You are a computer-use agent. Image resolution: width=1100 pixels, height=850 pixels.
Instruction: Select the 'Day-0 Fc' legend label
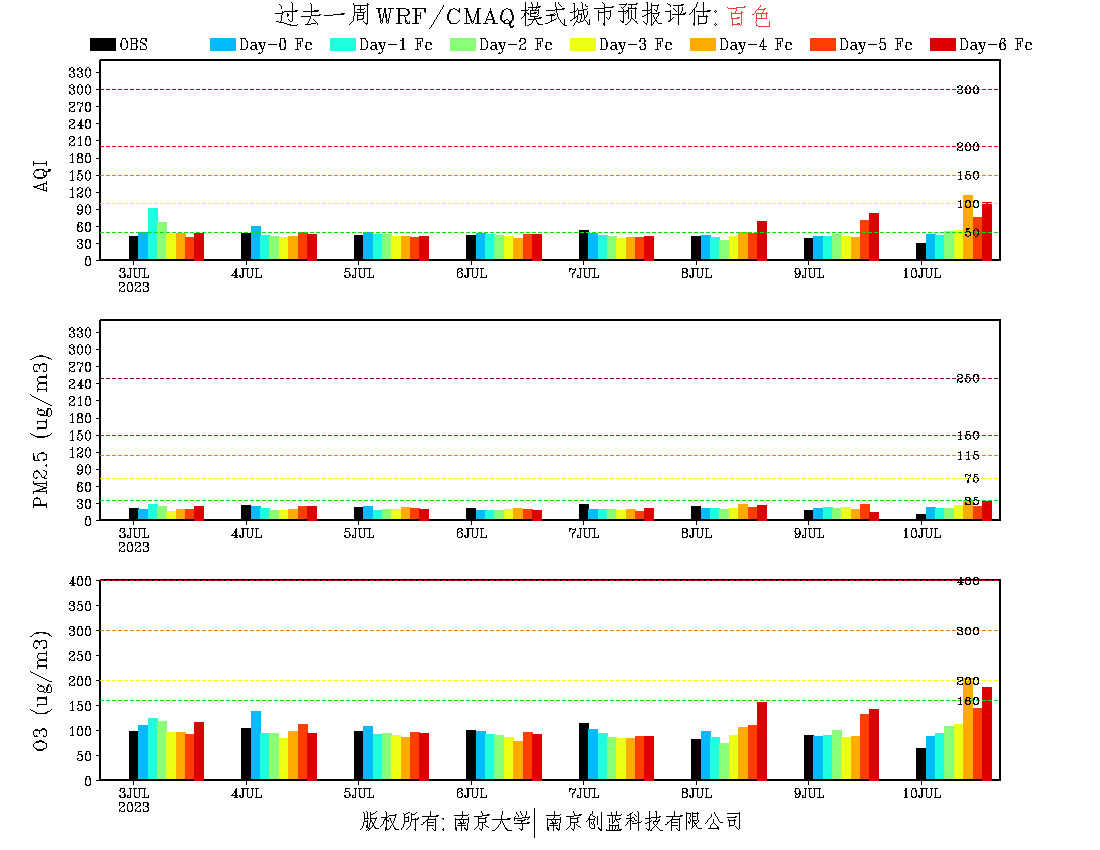pyautogui.click(x=276, y=44)
